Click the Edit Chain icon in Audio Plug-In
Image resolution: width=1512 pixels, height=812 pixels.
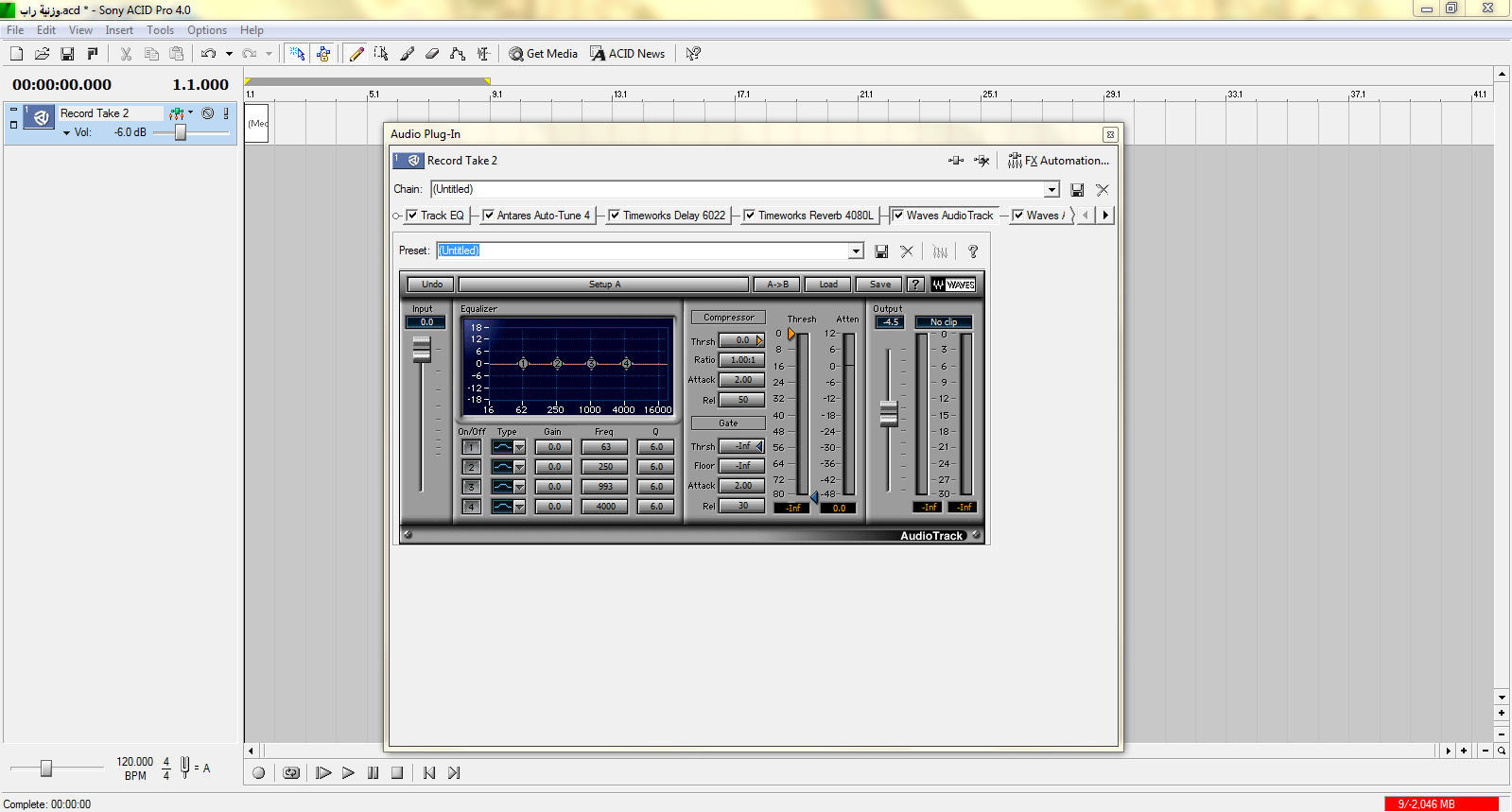click(x=956, y=161)
